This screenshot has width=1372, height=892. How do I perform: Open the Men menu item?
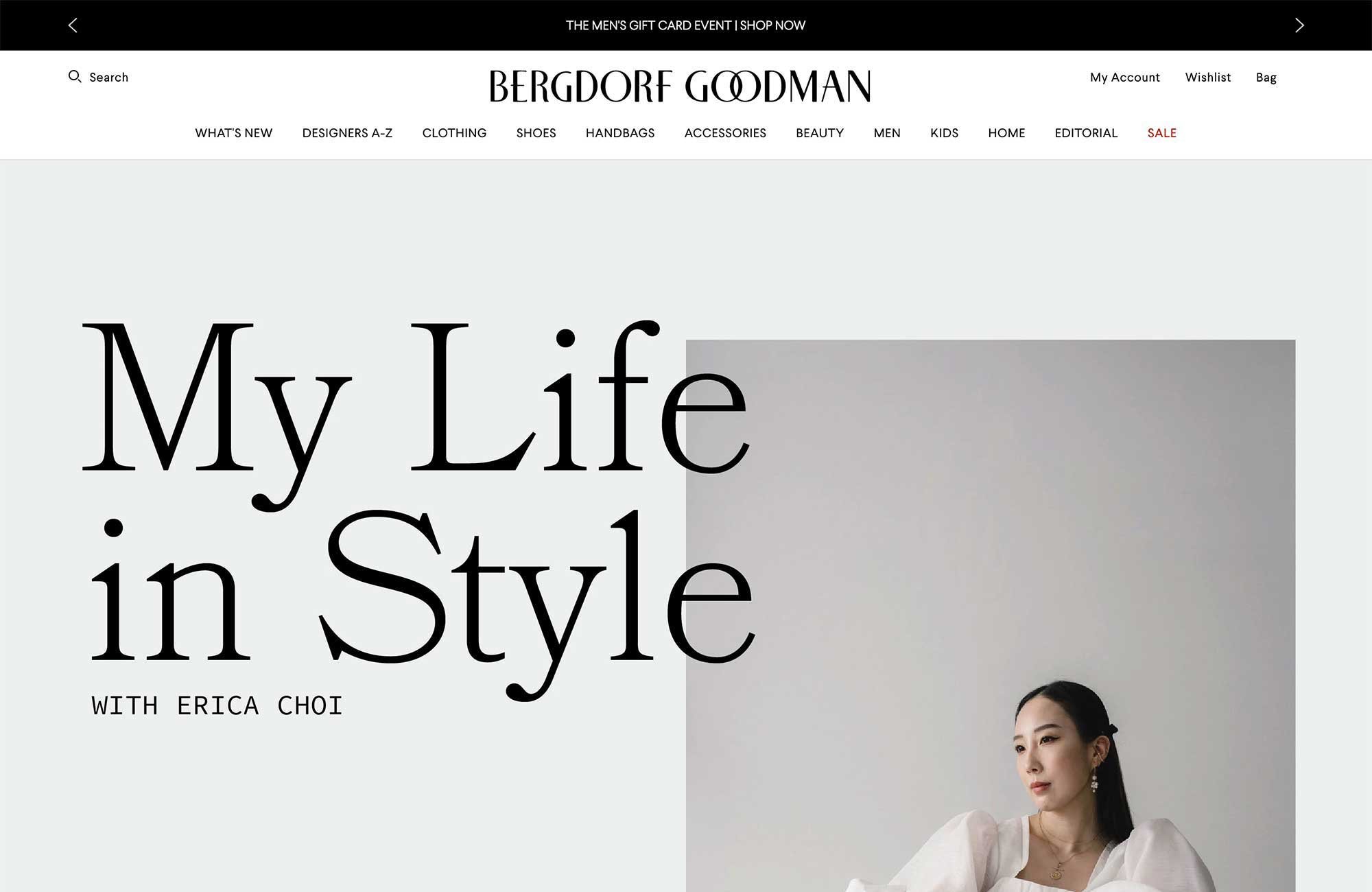pos(887,133)
